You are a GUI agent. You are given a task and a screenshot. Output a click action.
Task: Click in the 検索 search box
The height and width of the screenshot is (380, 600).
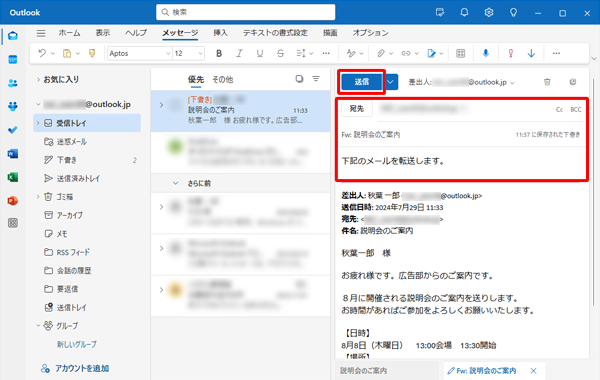[246, 12]
